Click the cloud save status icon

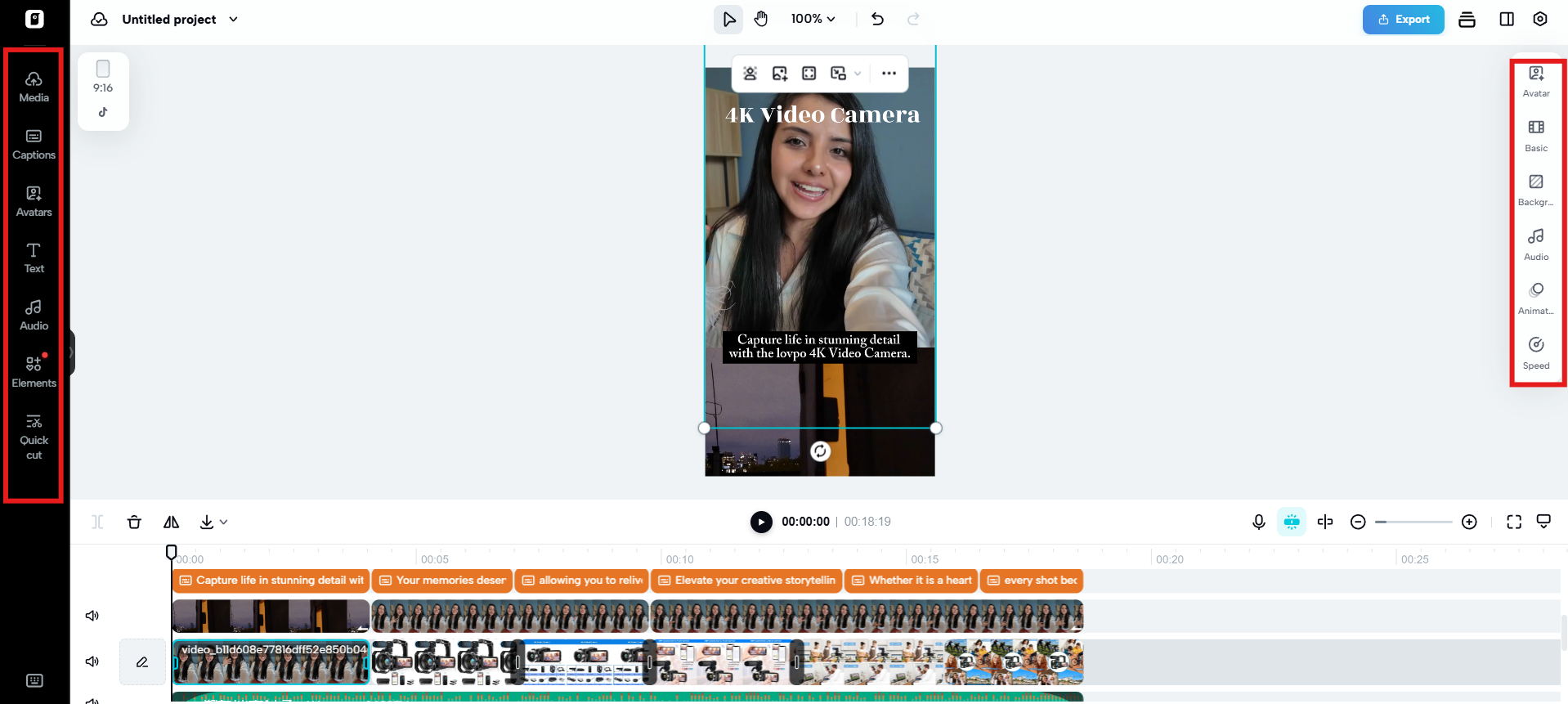[99, 19]
